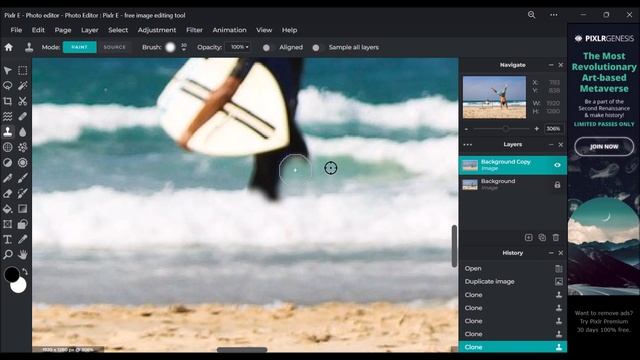Image resolution: width=640 pixels, height=360 pixels.
Task: Select the Fill paint bucket tool
Action: click(x=7, y=209)
